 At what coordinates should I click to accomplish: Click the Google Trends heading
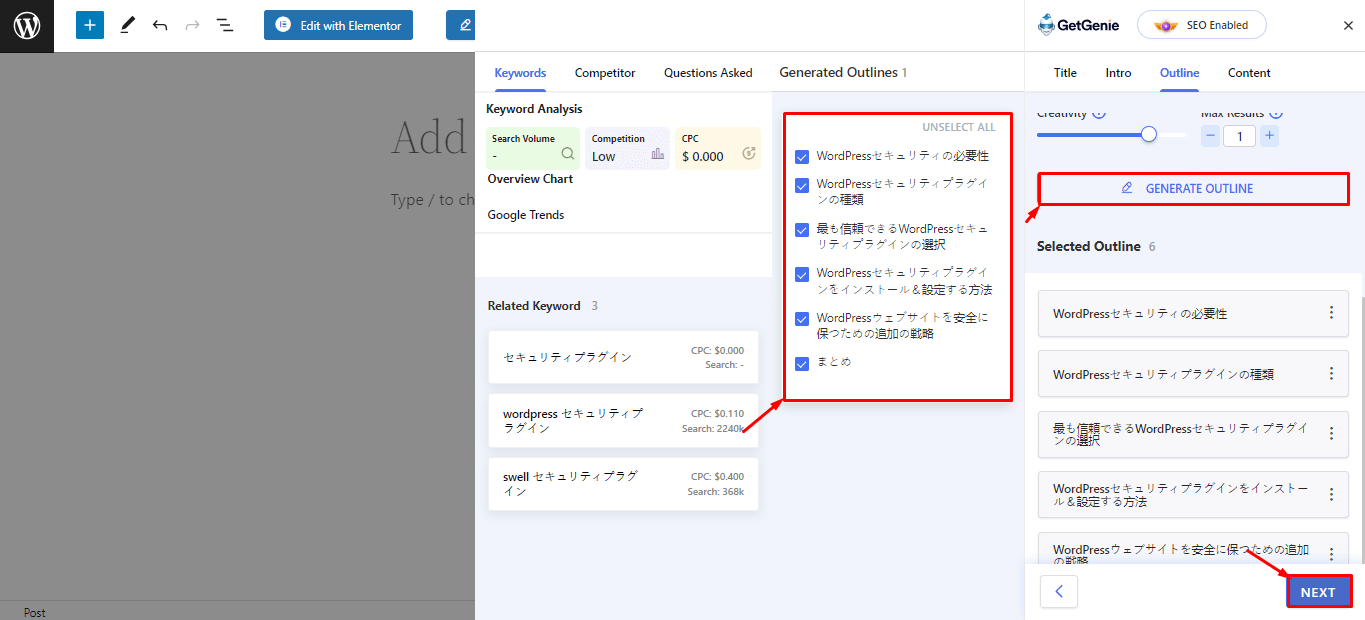tap(526, 215)
